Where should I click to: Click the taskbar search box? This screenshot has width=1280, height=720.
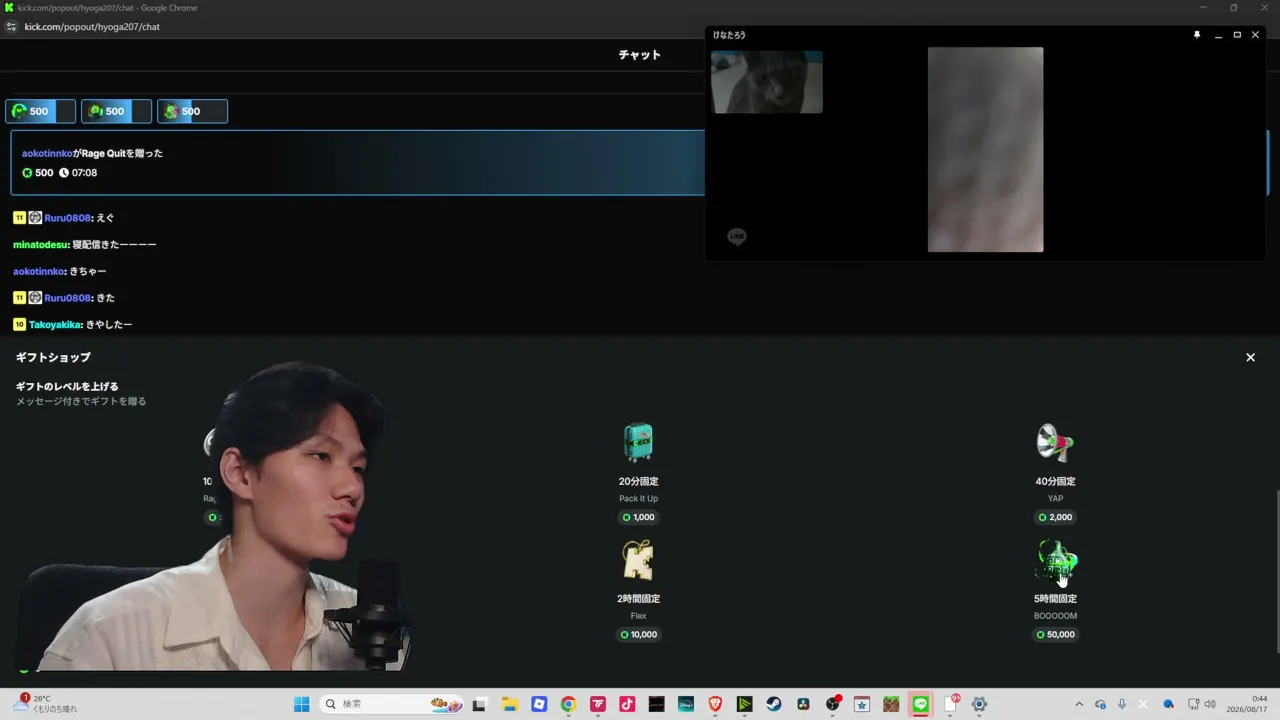pos(393,704)
